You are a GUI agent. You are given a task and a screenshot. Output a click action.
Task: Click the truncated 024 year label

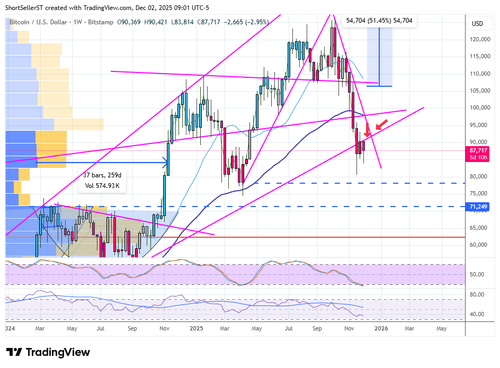coord(10,328)
